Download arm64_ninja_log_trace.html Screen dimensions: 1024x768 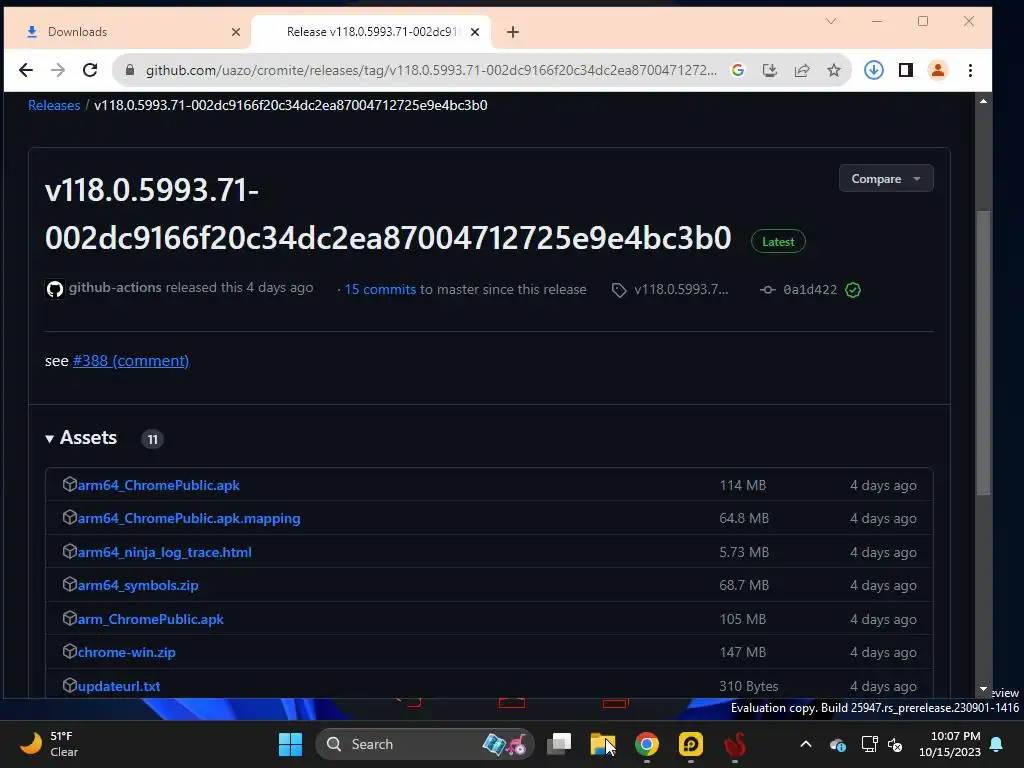(164, 552)
